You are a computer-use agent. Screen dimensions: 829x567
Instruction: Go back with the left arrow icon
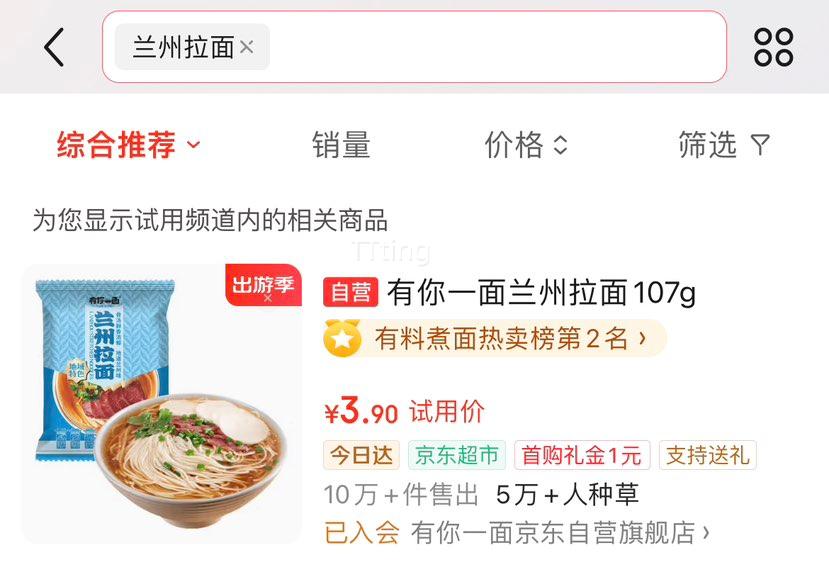54,48
